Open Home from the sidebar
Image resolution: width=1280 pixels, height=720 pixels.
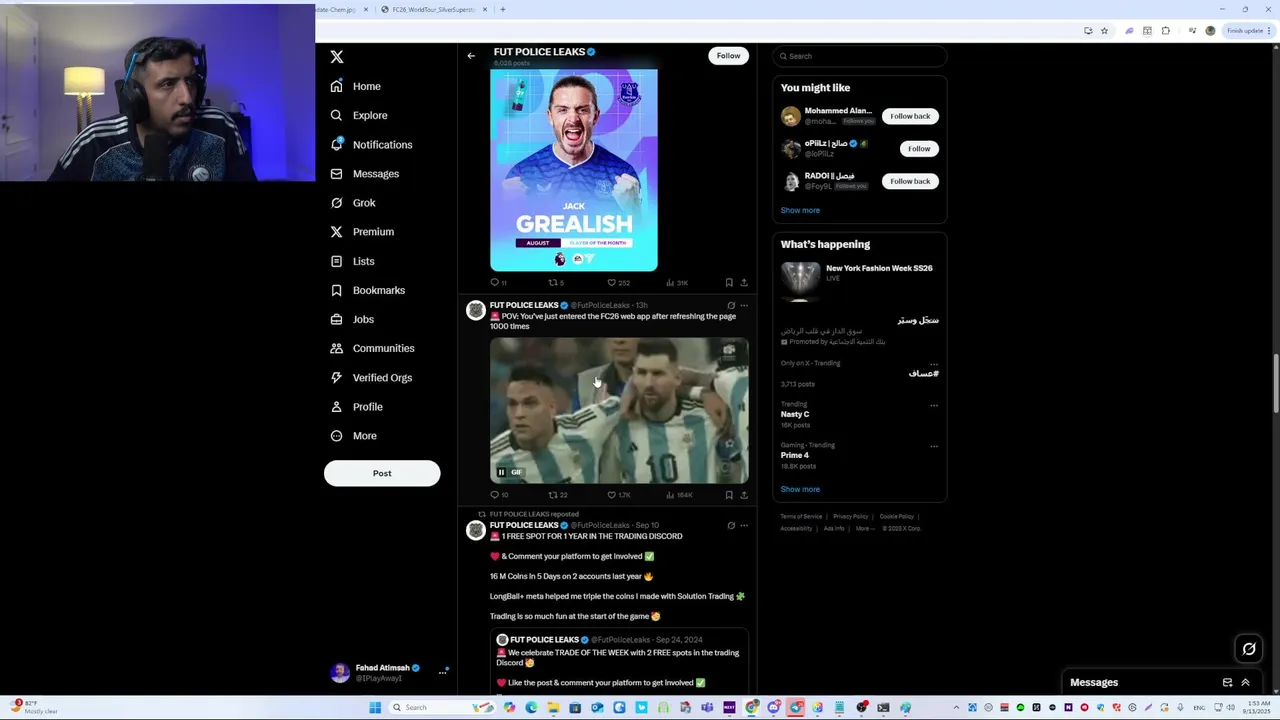coord(357,86)
